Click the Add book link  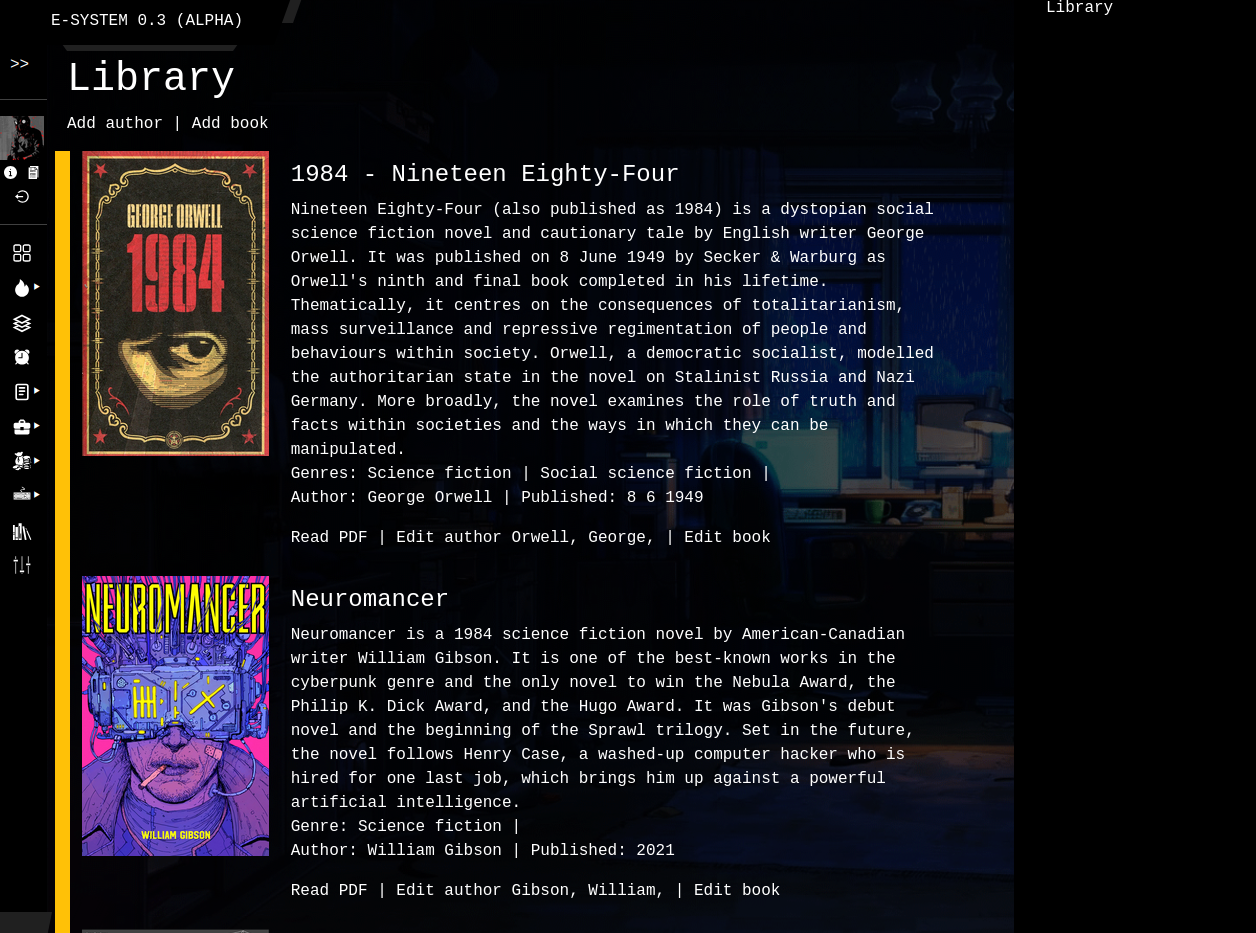(x=230, y=124)
